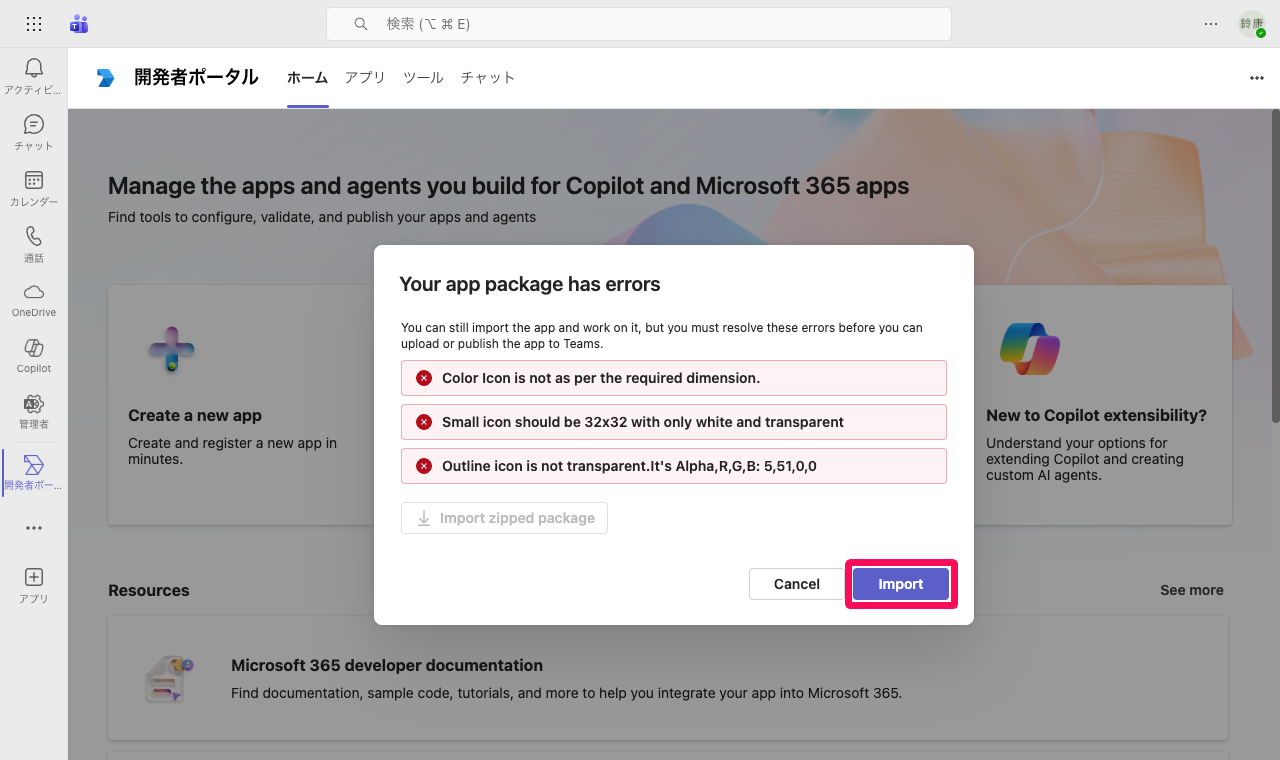Click the Developer Portal logo icon

tap(106, 78)
